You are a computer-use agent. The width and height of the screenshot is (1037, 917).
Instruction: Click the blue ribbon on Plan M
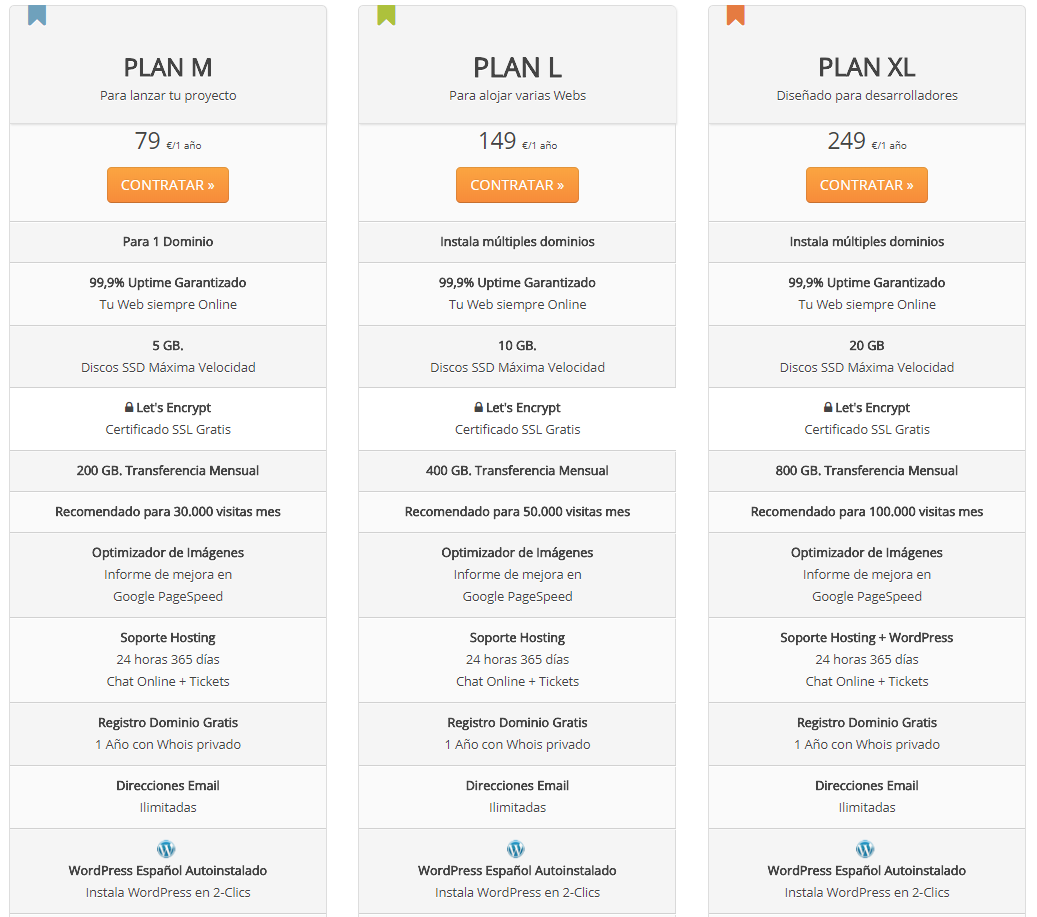37,15
